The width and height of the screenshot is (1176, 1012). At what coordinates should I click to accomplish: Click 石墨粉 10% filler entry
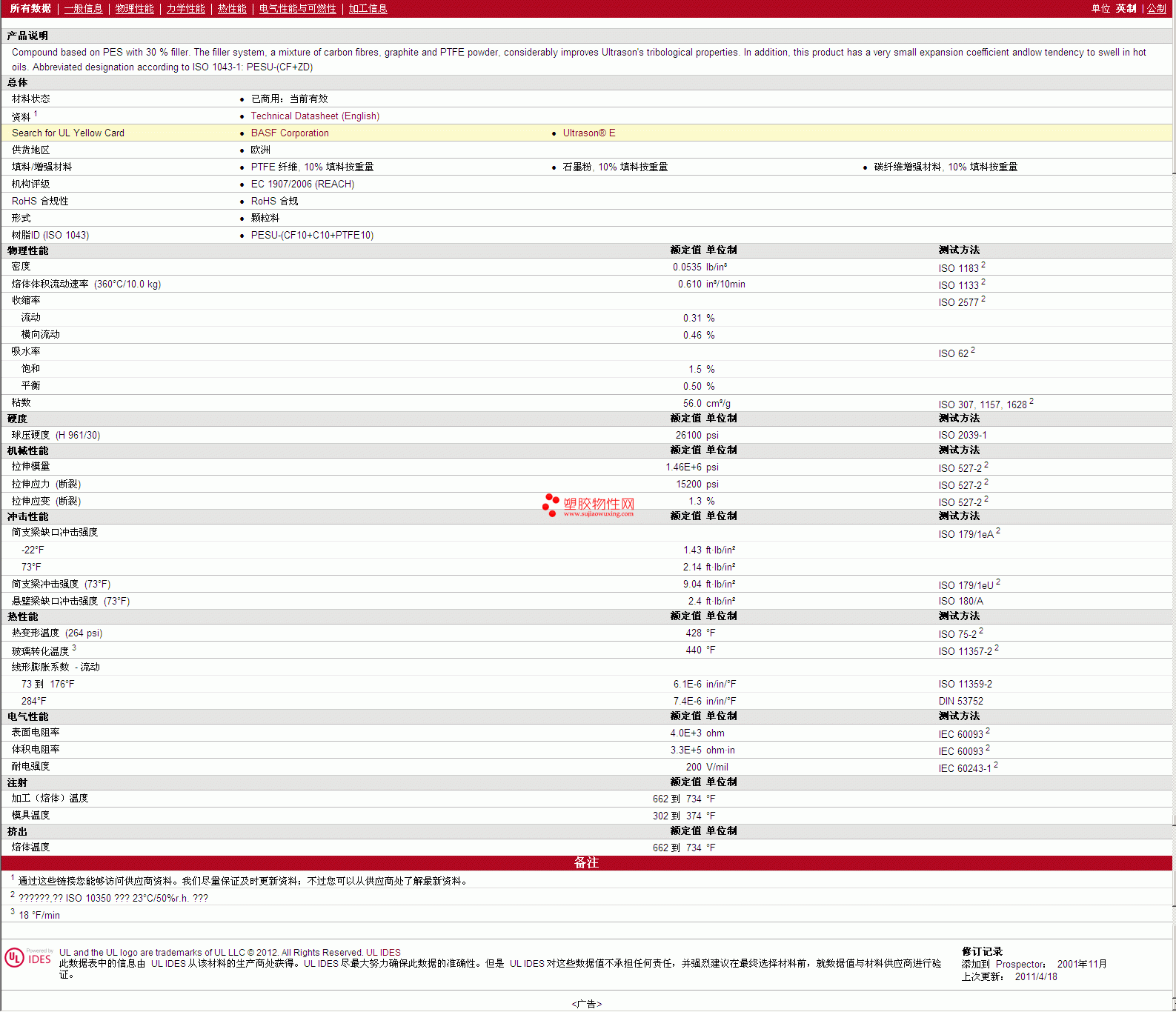615,167
